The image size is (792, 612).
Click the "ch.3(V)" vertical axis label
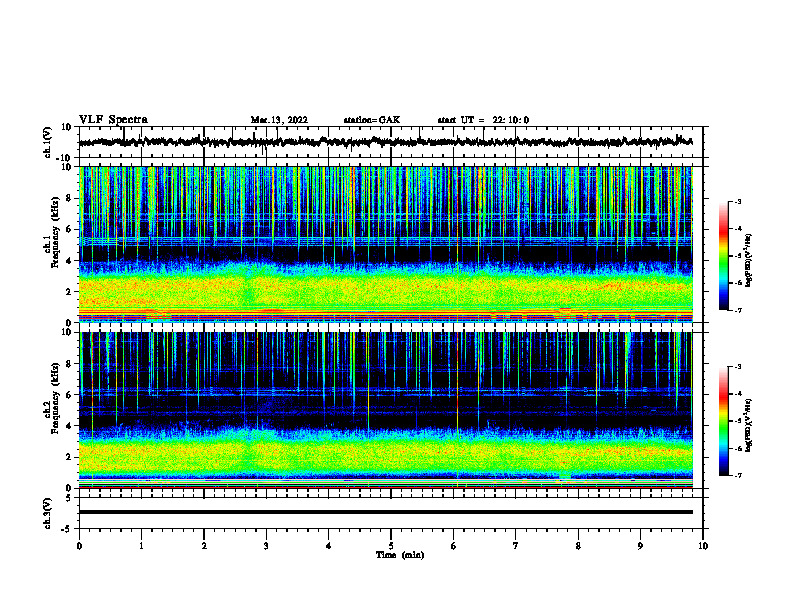[47, 514]
